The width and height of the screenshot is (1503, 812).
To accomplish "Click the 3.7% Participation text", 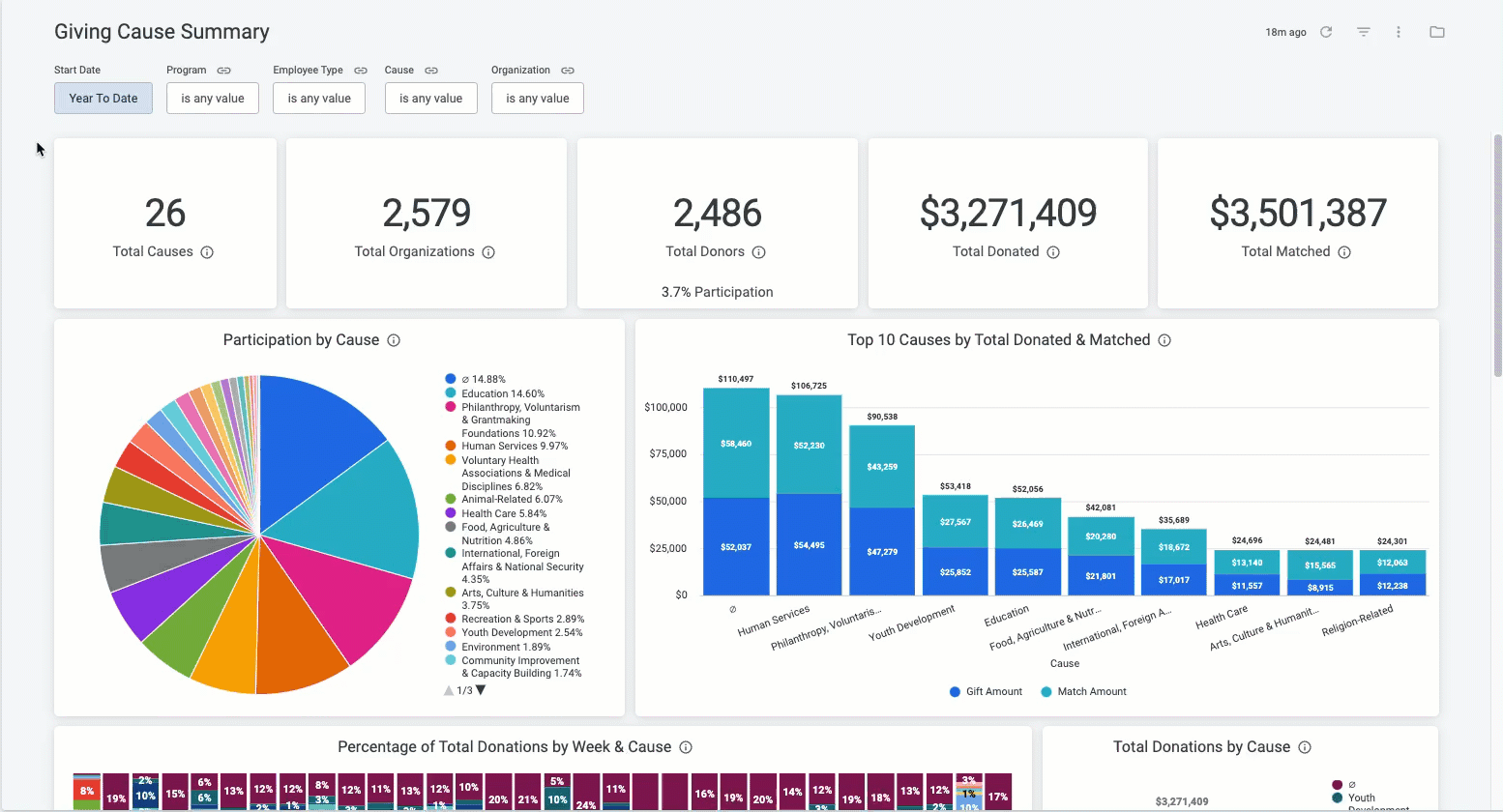I will click(718, 292).
